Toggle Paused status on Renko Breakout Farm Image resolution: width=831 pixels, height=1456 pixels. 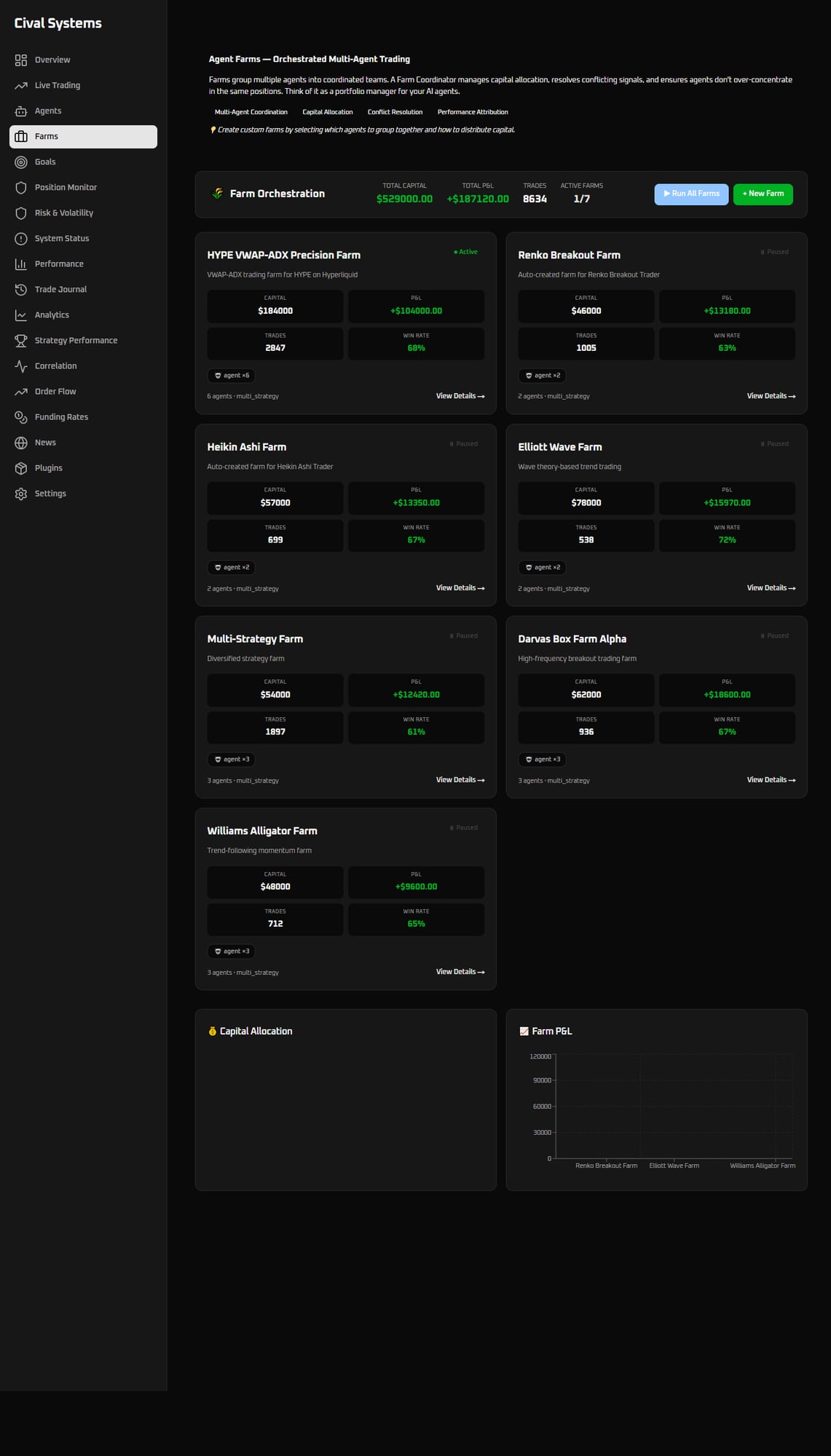pyautogui.click(x=774, y=252)
